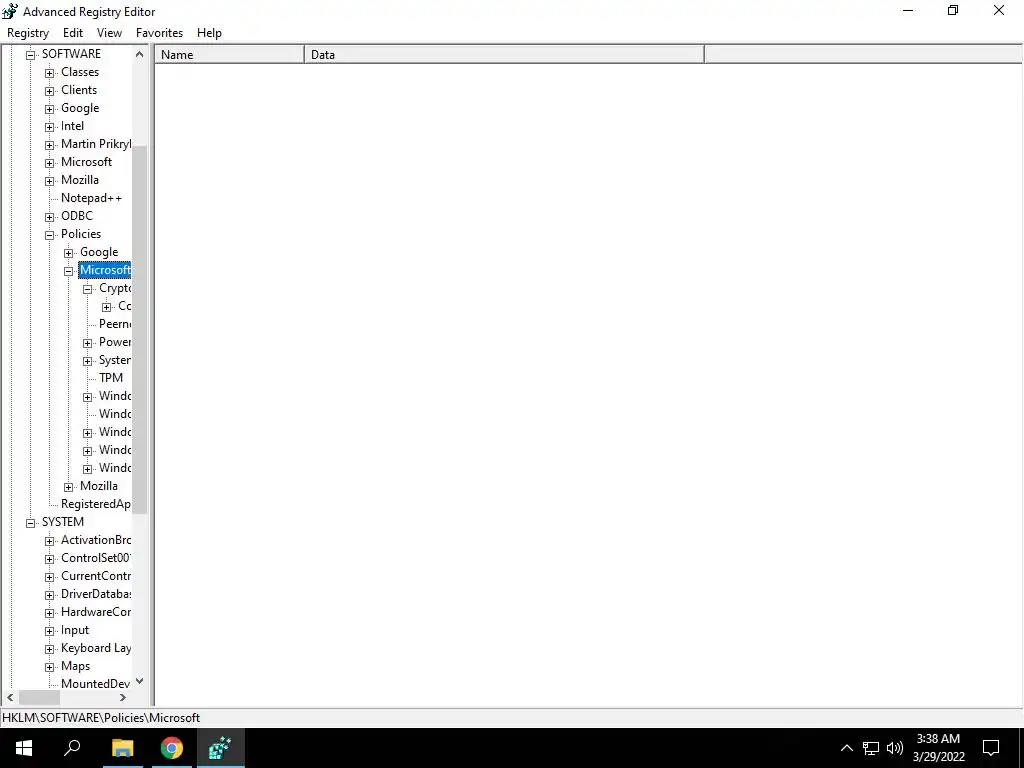
Task: Expand the Clients key
Action: [x=49, y=91]
